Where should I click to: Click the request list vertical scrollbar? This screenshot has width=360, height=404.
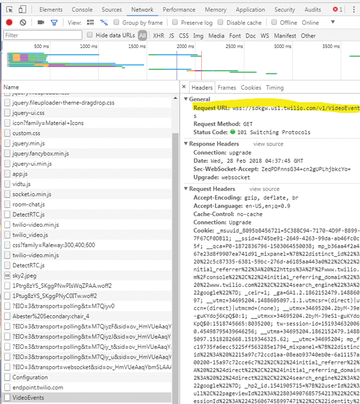(x=176, y=267)
